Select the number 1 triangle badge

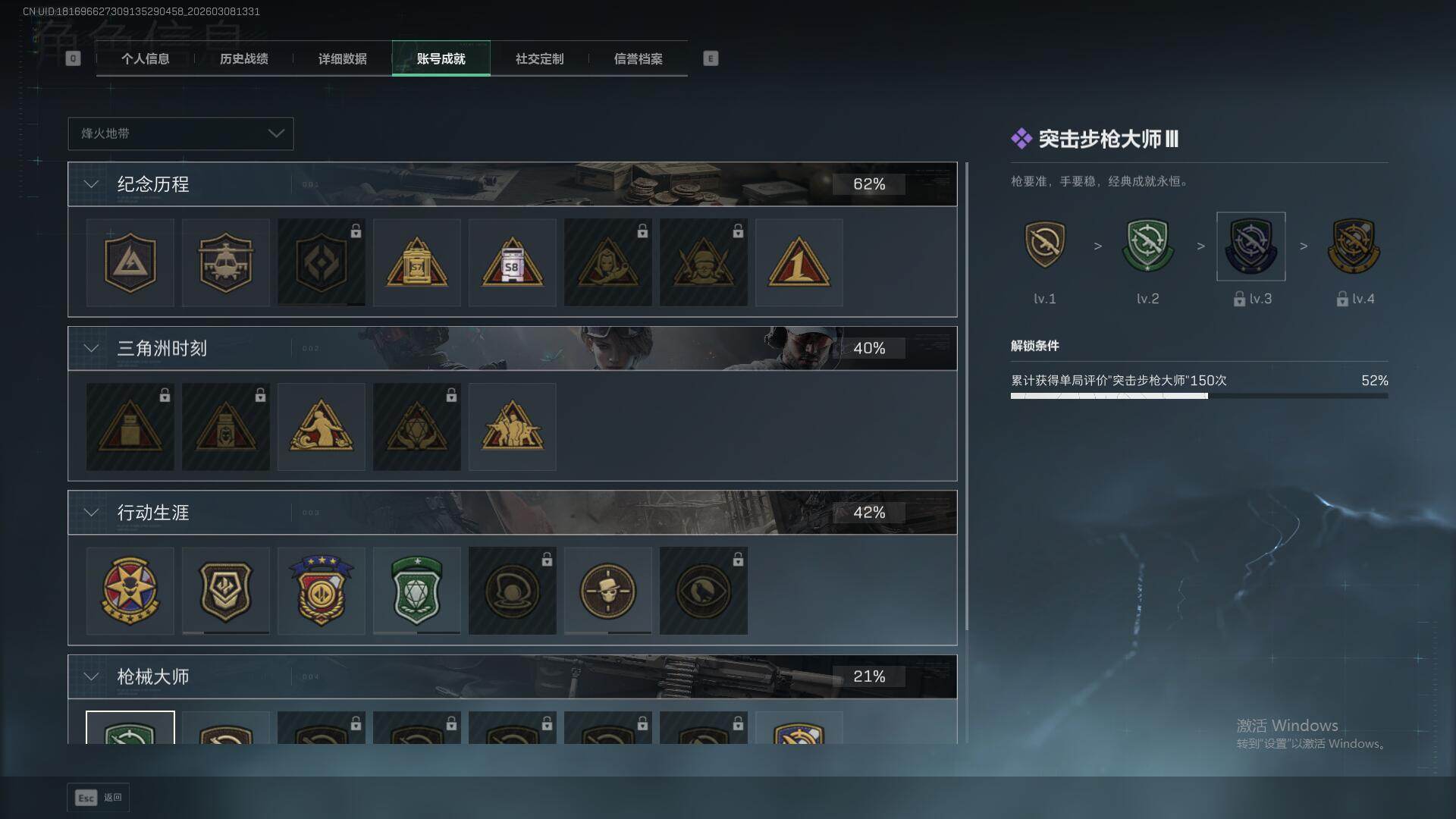point(799,262)
